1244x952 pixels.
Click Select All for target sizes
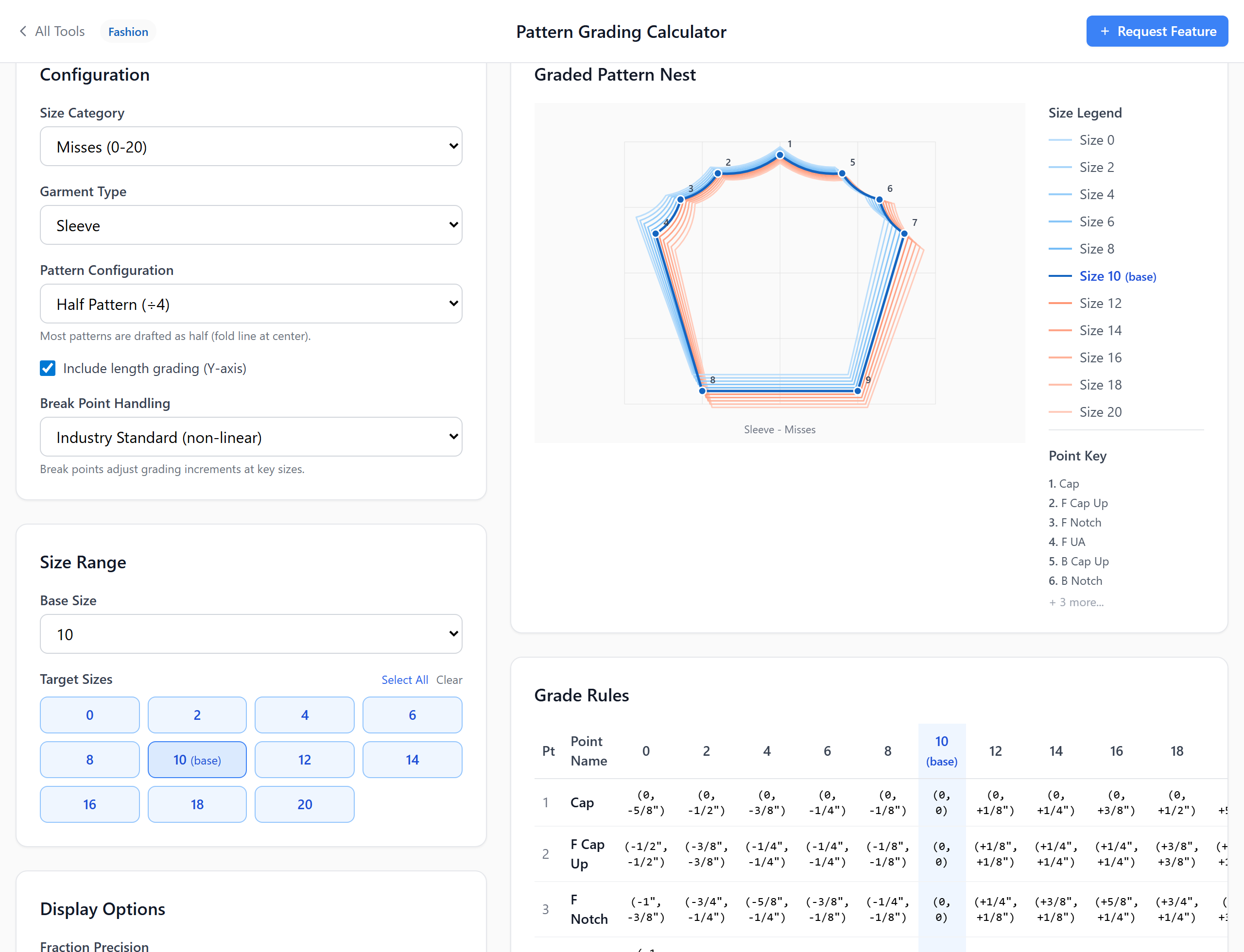(x=405, y=680)
